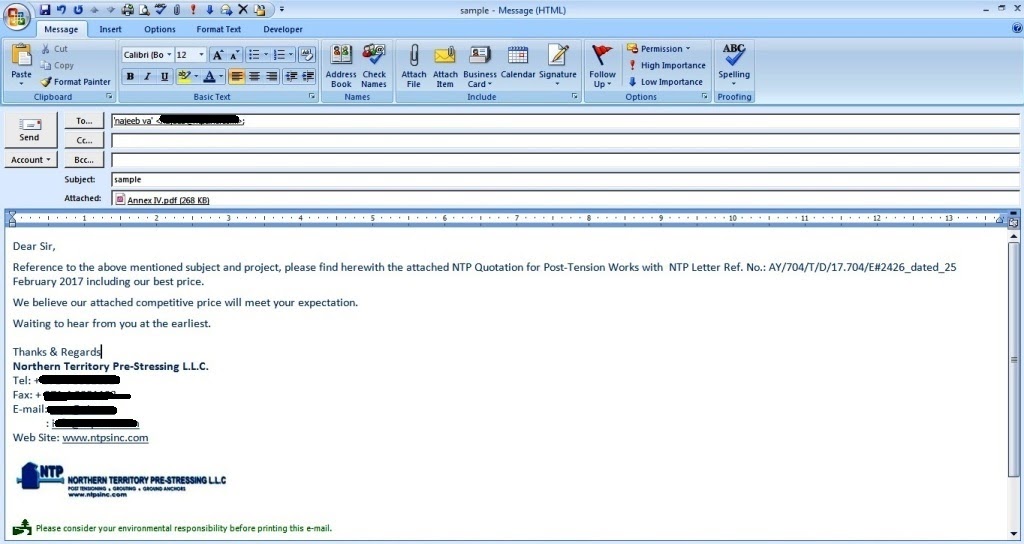This screenshot has height=544, width=1024.
Task: Click the paperclip attach icon in quick access toolbar
Action: (176, 9)
